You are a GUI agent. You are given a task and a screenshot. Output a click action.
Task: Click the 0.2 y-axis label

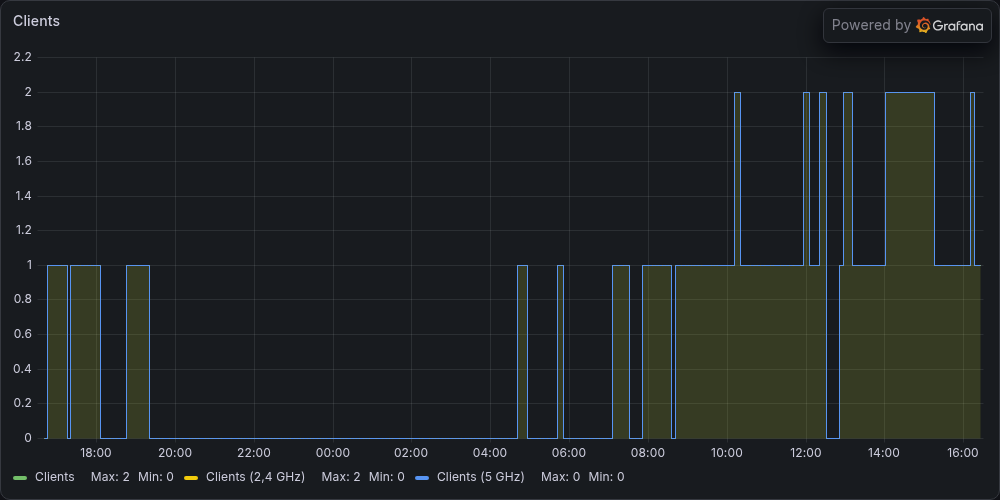click(x=22, y=404)
